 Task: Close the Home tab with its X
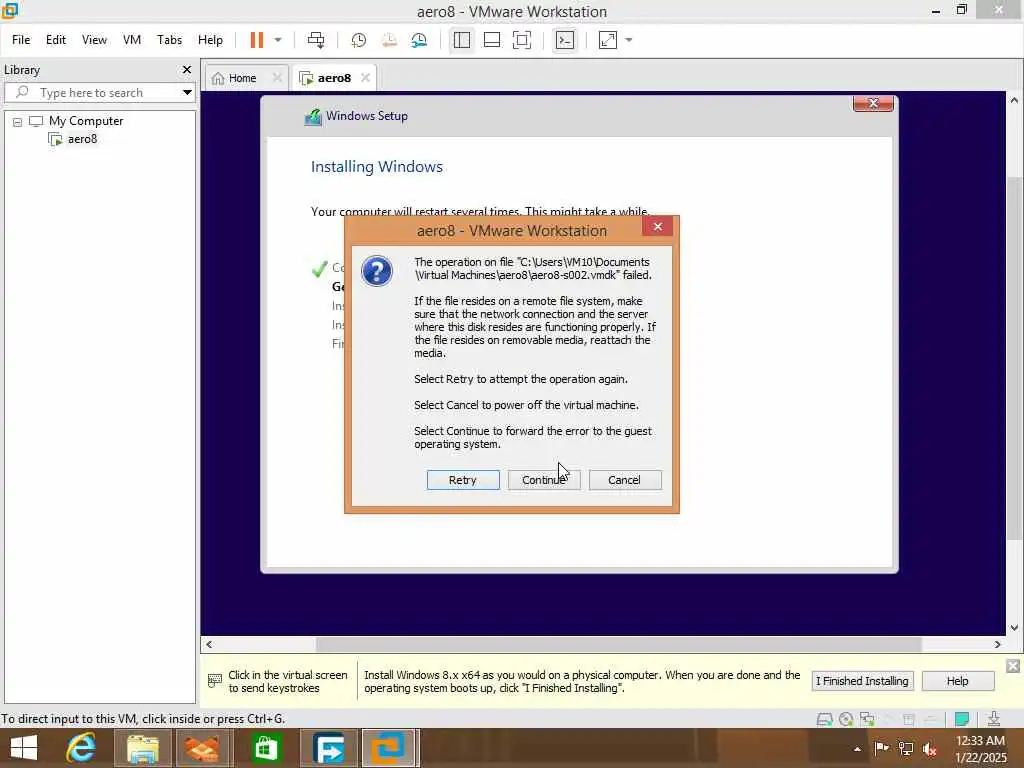click(277, 78)
